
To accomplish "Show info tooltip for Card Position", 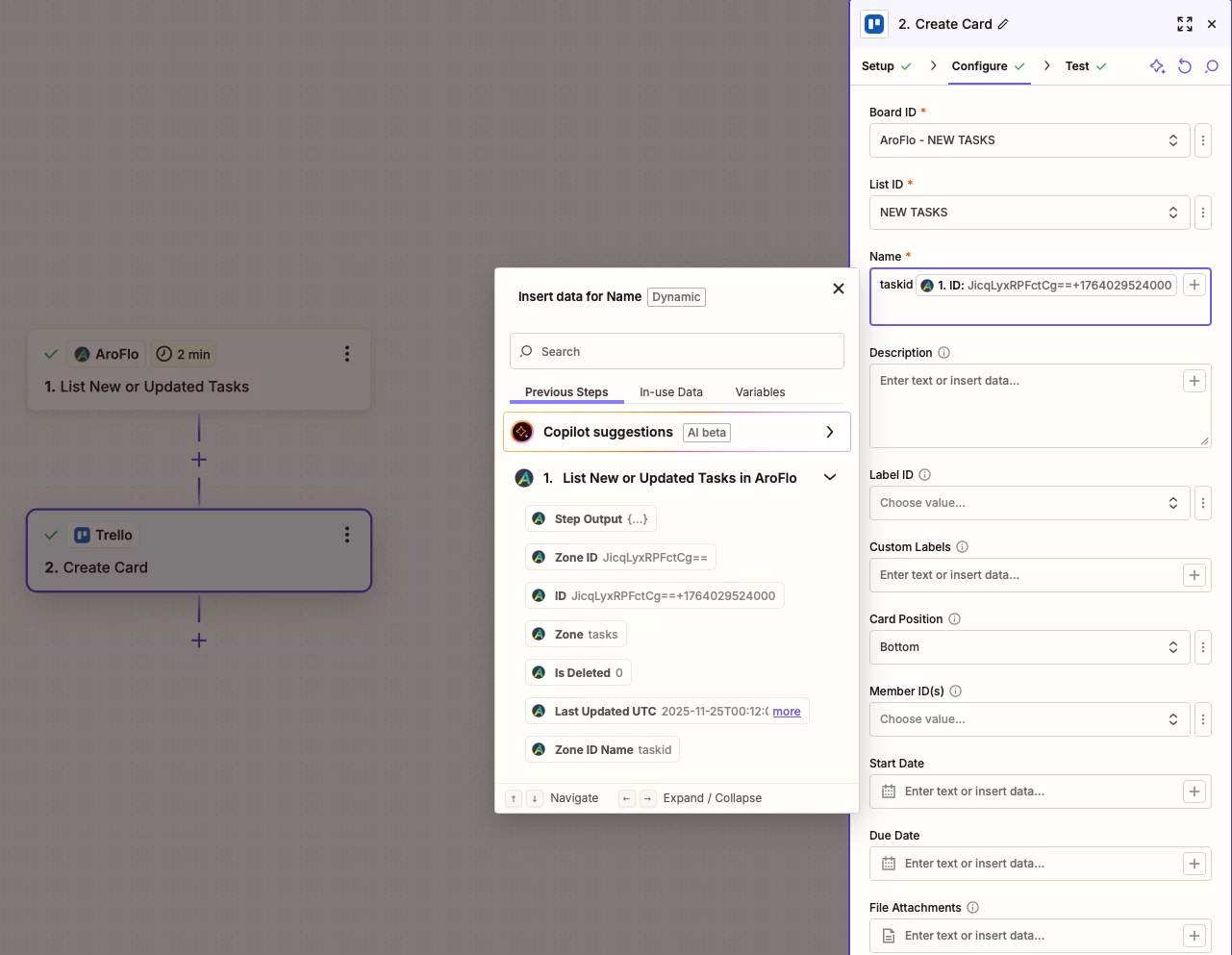I will pyautogui.click(x=954, y=619).
